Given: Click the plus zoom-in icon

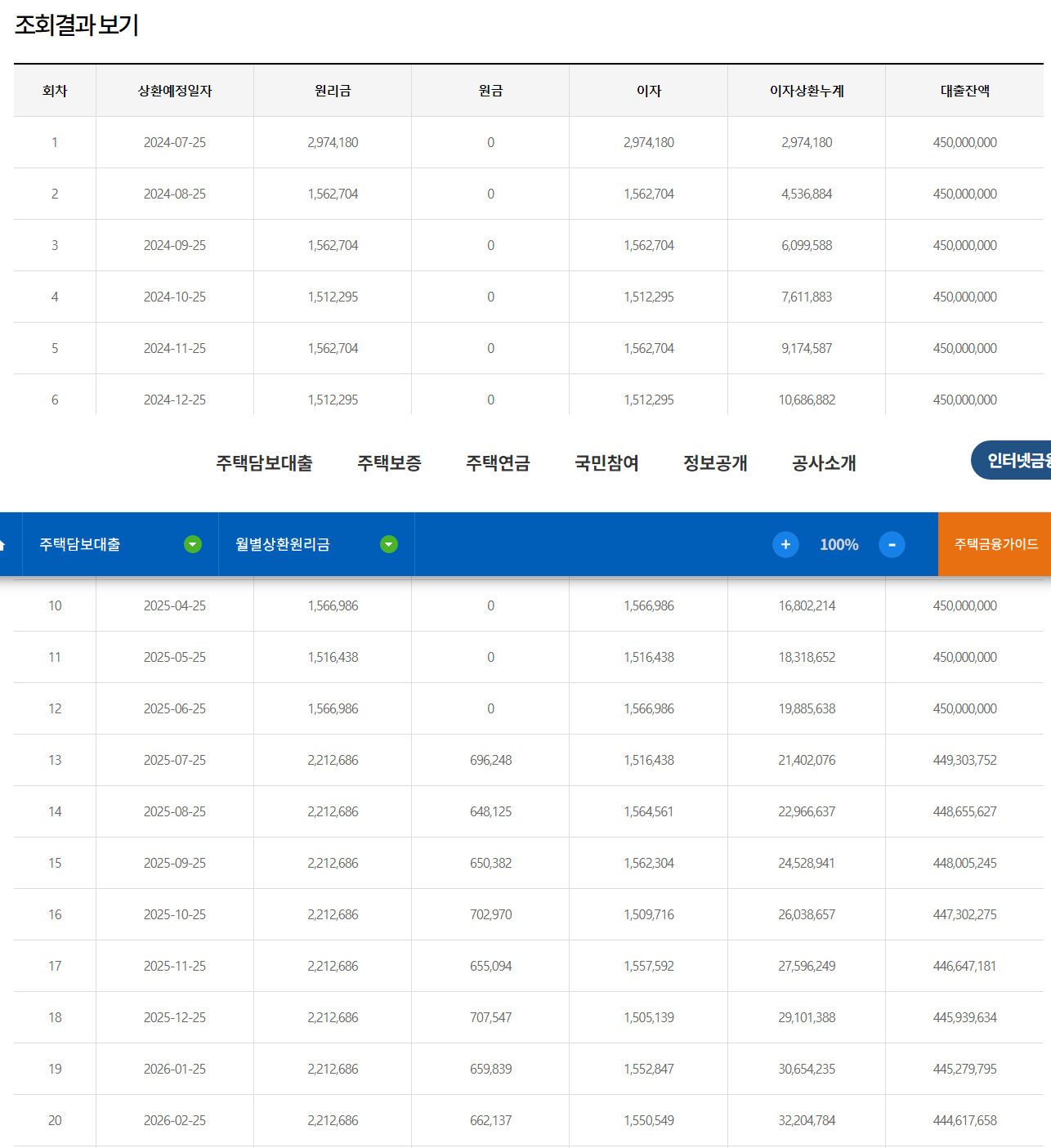Looking at the screenshot, I should tap(785, 544).
